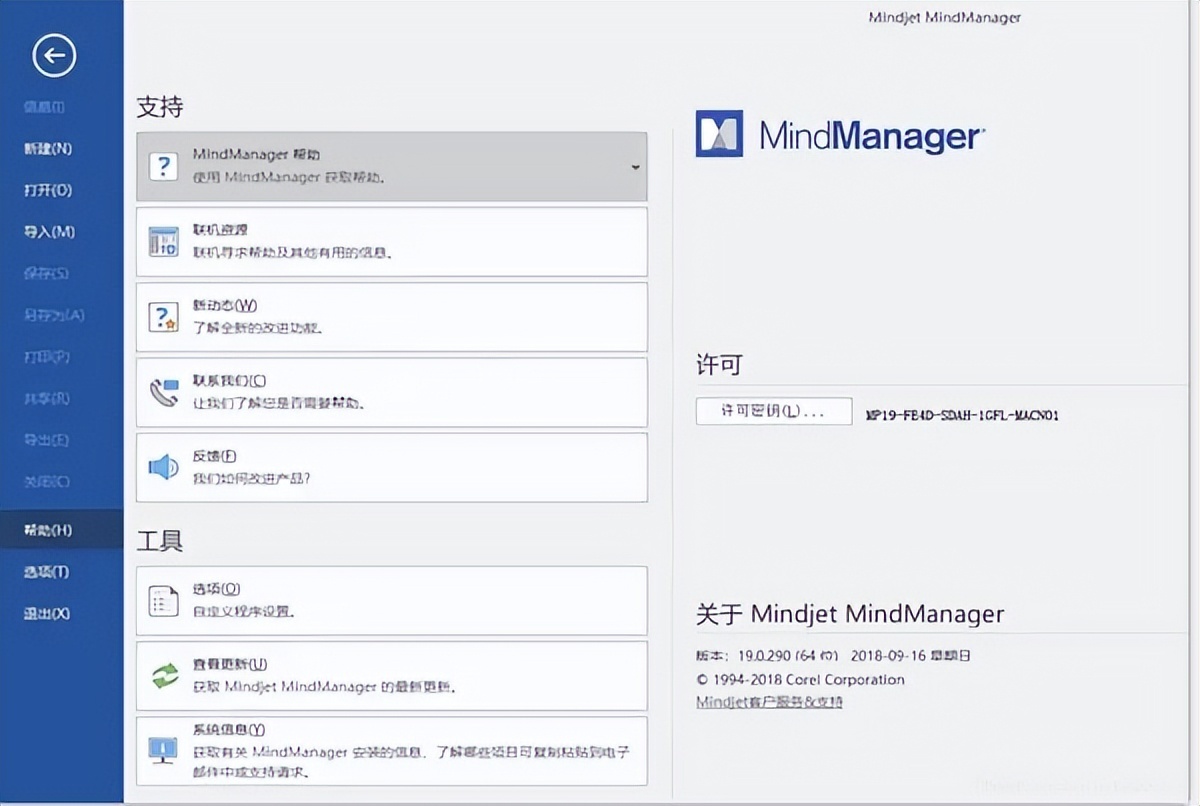The width and height of the screenshot is (1200, 806).
Task: Select 打印(P) in the left sidebar
Action: click(47, 357)
